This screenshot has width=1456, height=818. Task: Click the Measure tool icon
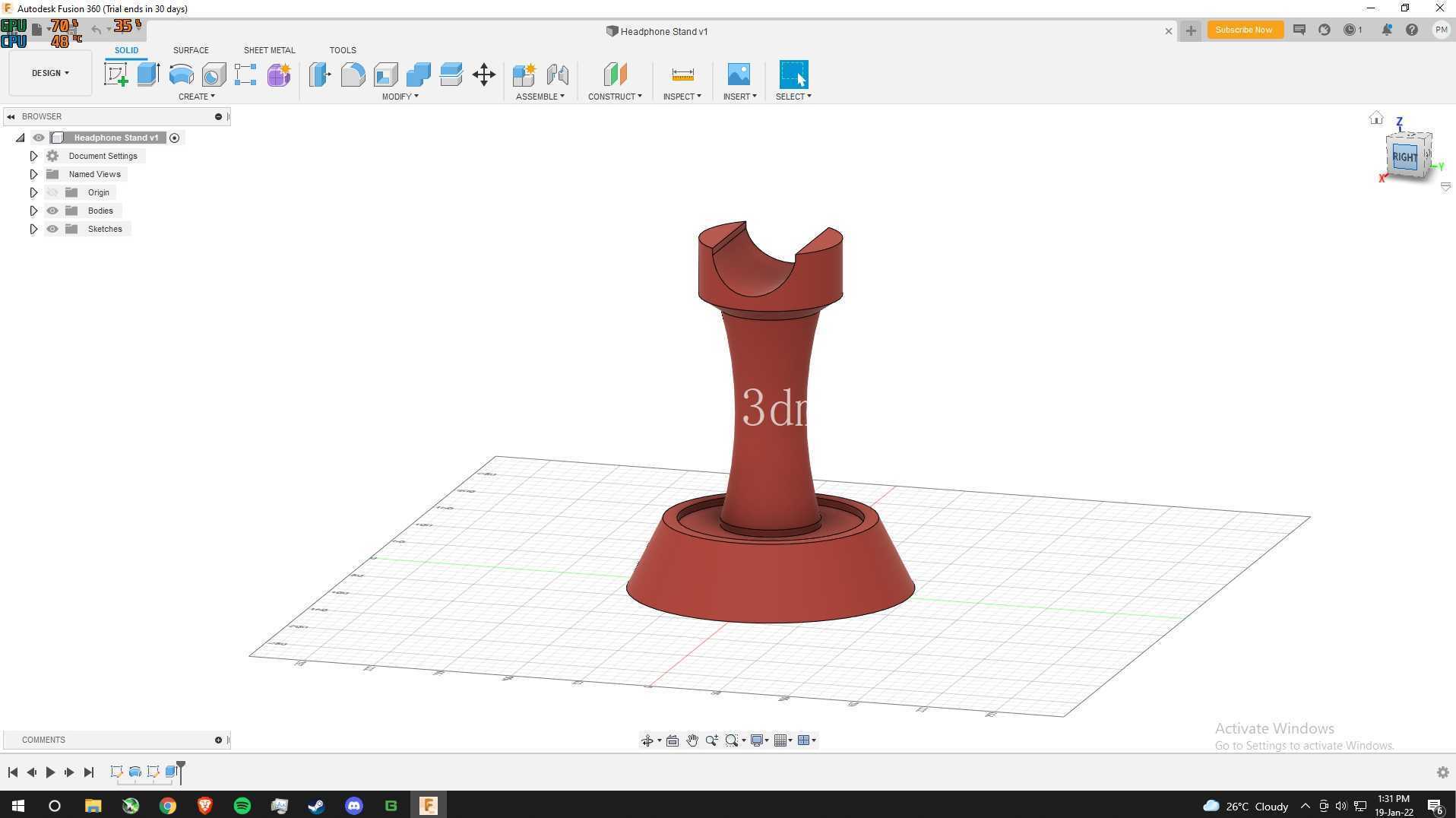coord(682,75)
